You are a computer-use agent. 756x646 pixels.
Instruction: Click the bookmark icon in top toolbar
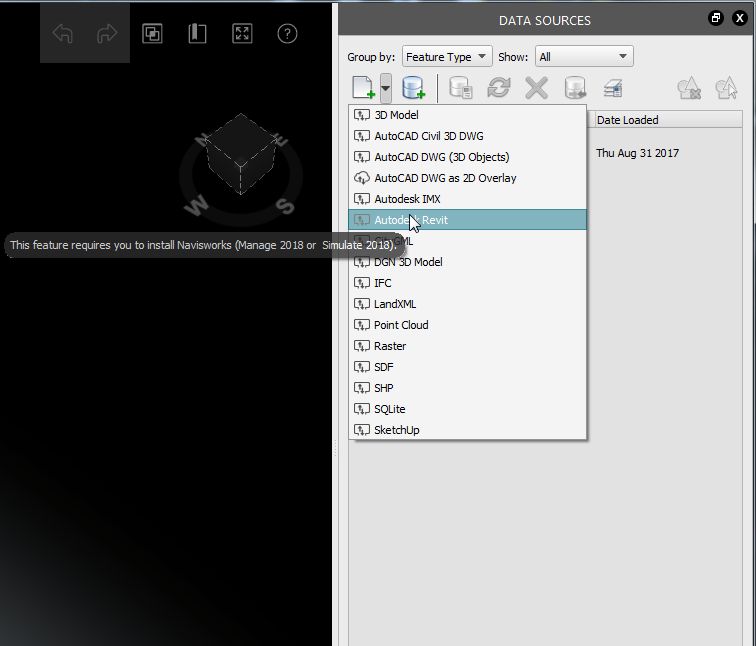click(x=197, y=33)
